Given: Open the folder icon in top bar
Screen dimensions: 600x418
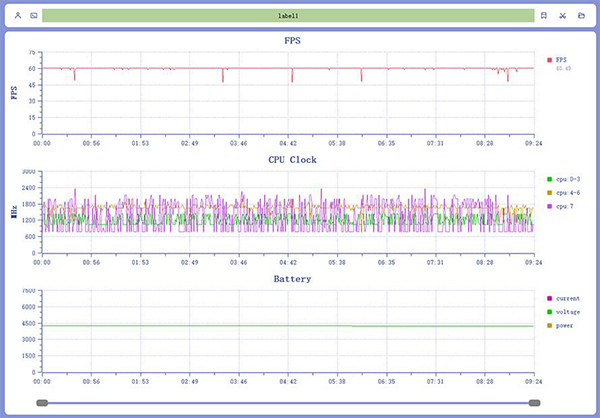Looking at the screenshot, I should [x=582, y=16].
